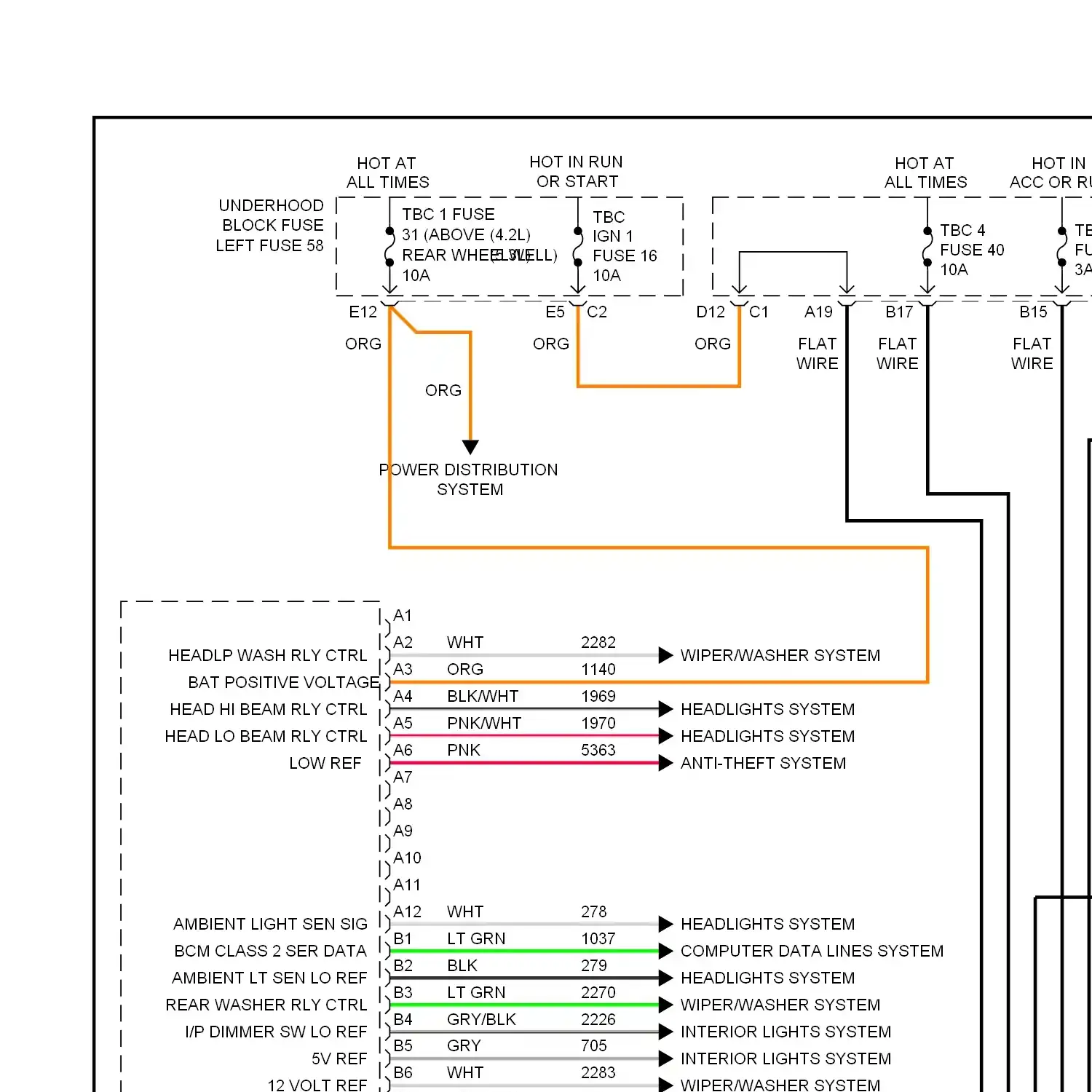Click pin label A12
1092x1092 pixels.
(407, 911)
